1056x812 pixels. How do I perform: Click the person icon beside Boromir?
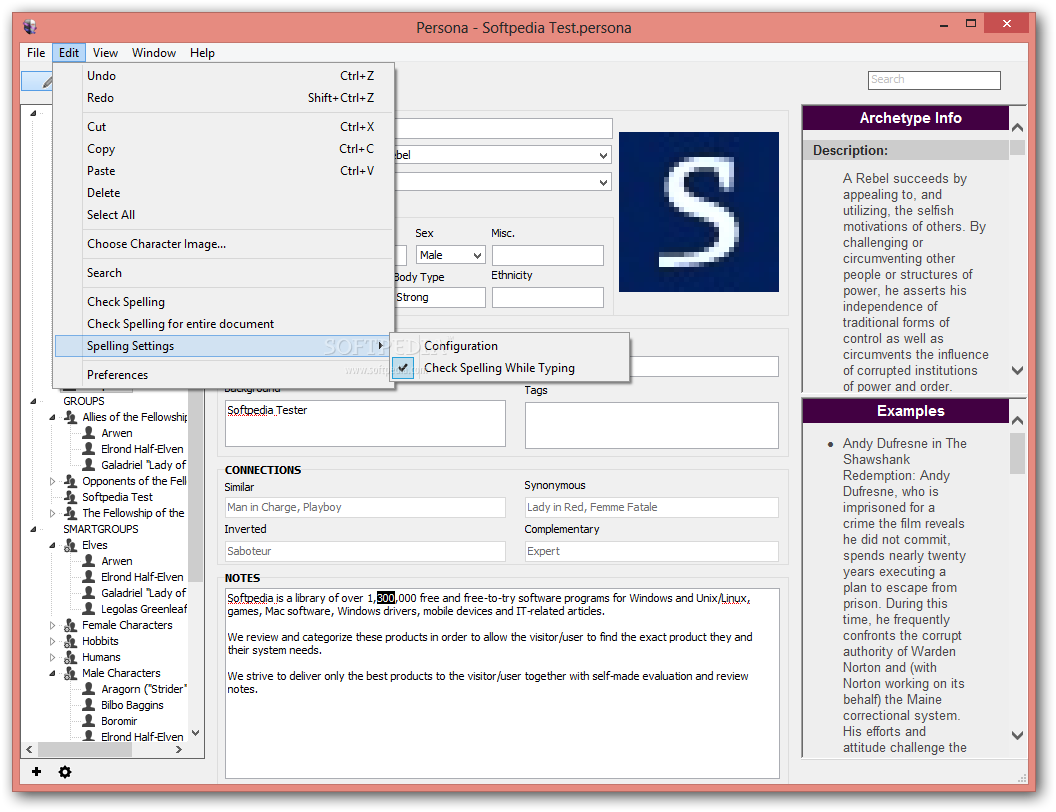click(x=88, y=720)
